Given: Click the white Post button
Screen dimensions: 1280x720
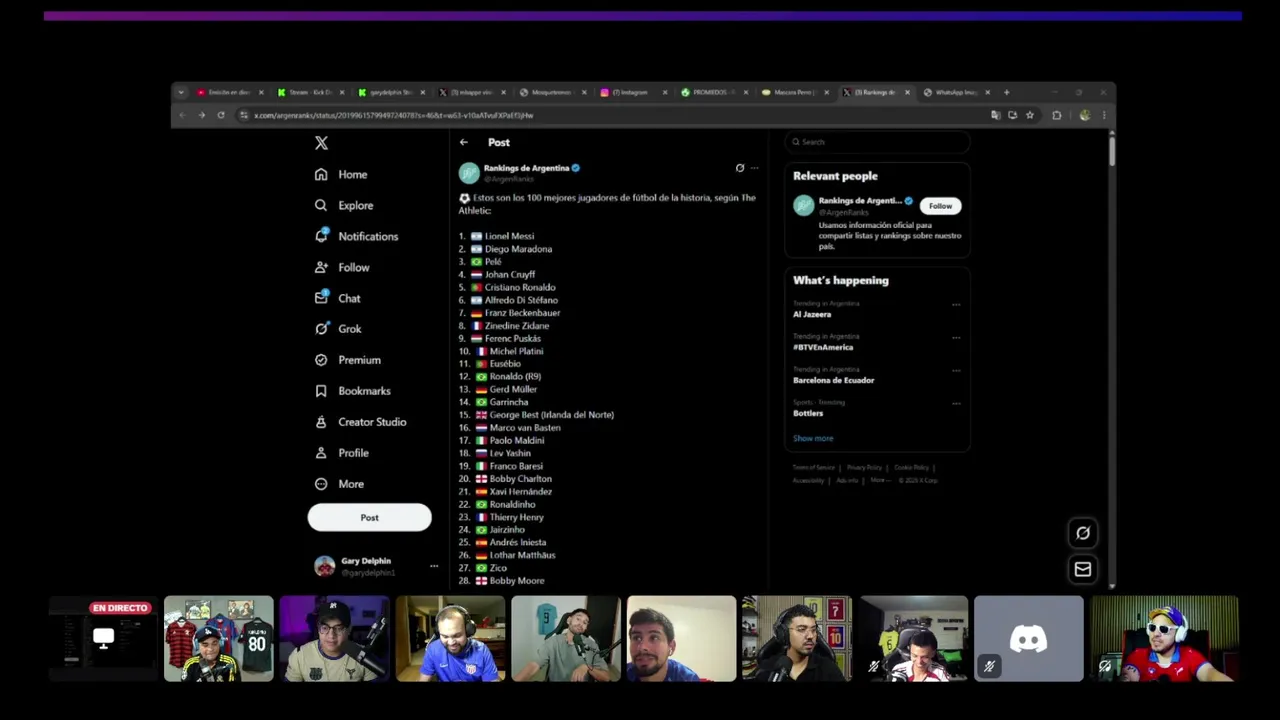Looking at the screenshot, I should (x=370, y=517).
